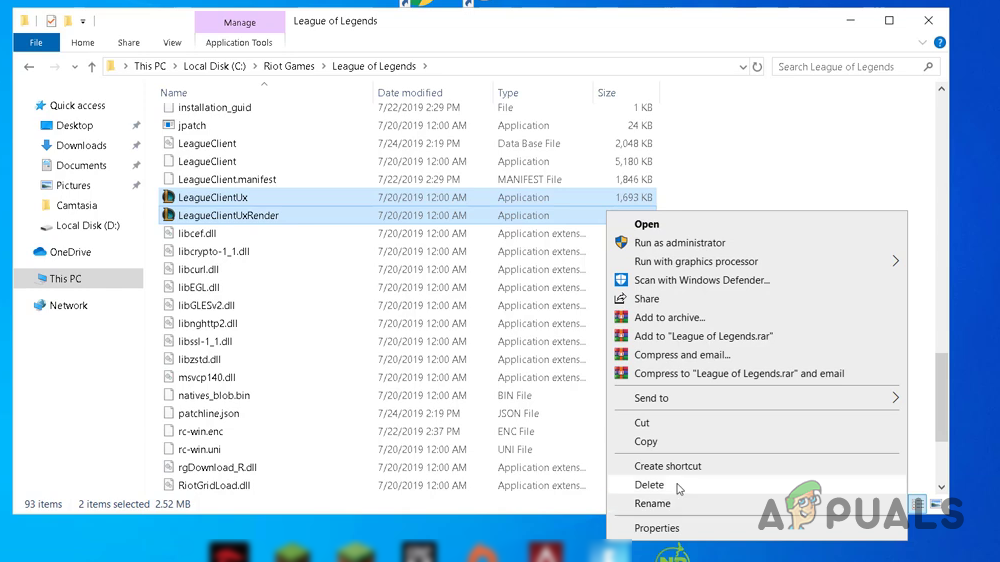1000x562 pixels.
Task: Open Explorer help question mark icon
Action: pos(938,43)
